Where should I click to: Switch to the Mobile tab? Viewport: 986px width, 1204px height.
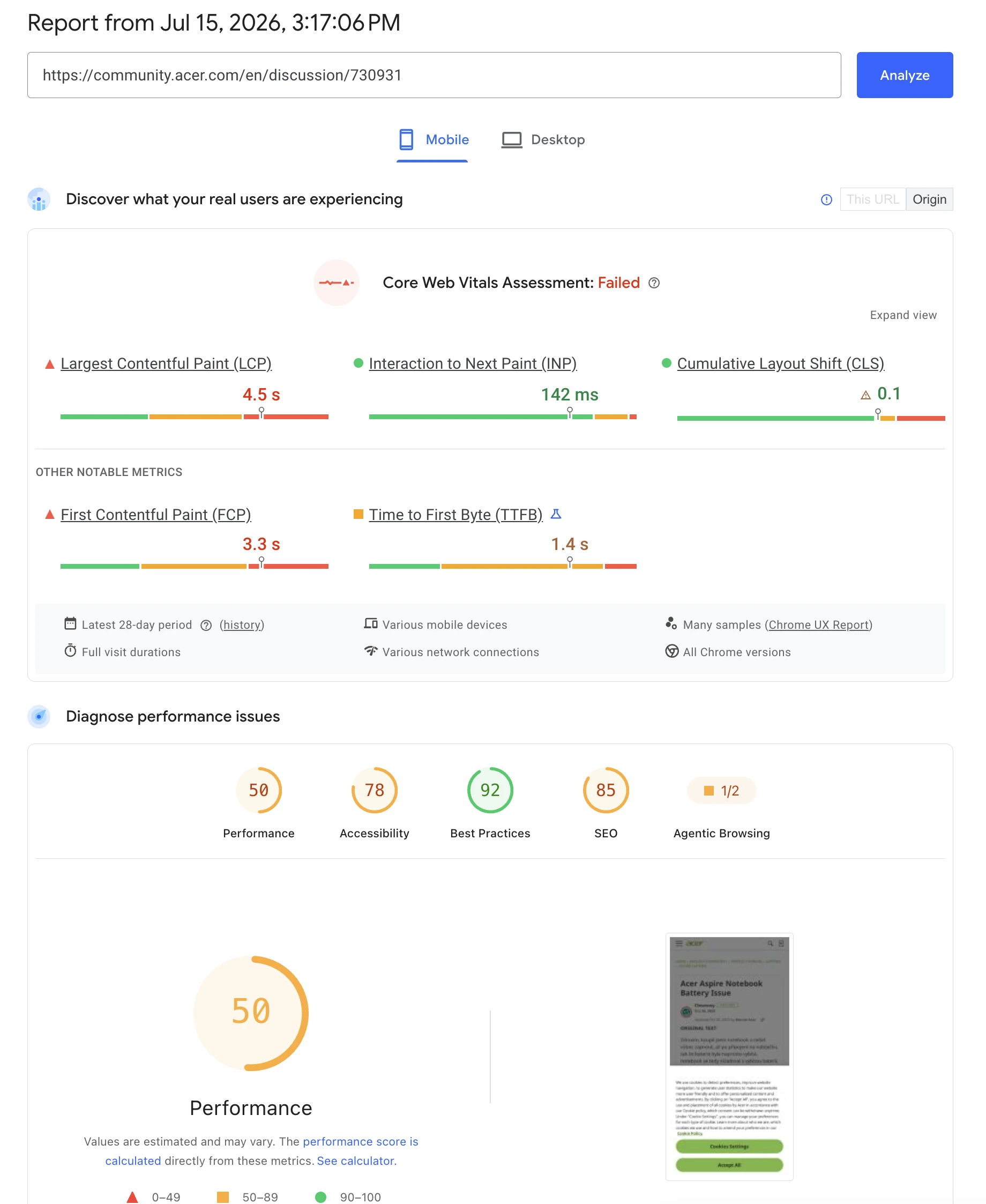tap(433, 140)
